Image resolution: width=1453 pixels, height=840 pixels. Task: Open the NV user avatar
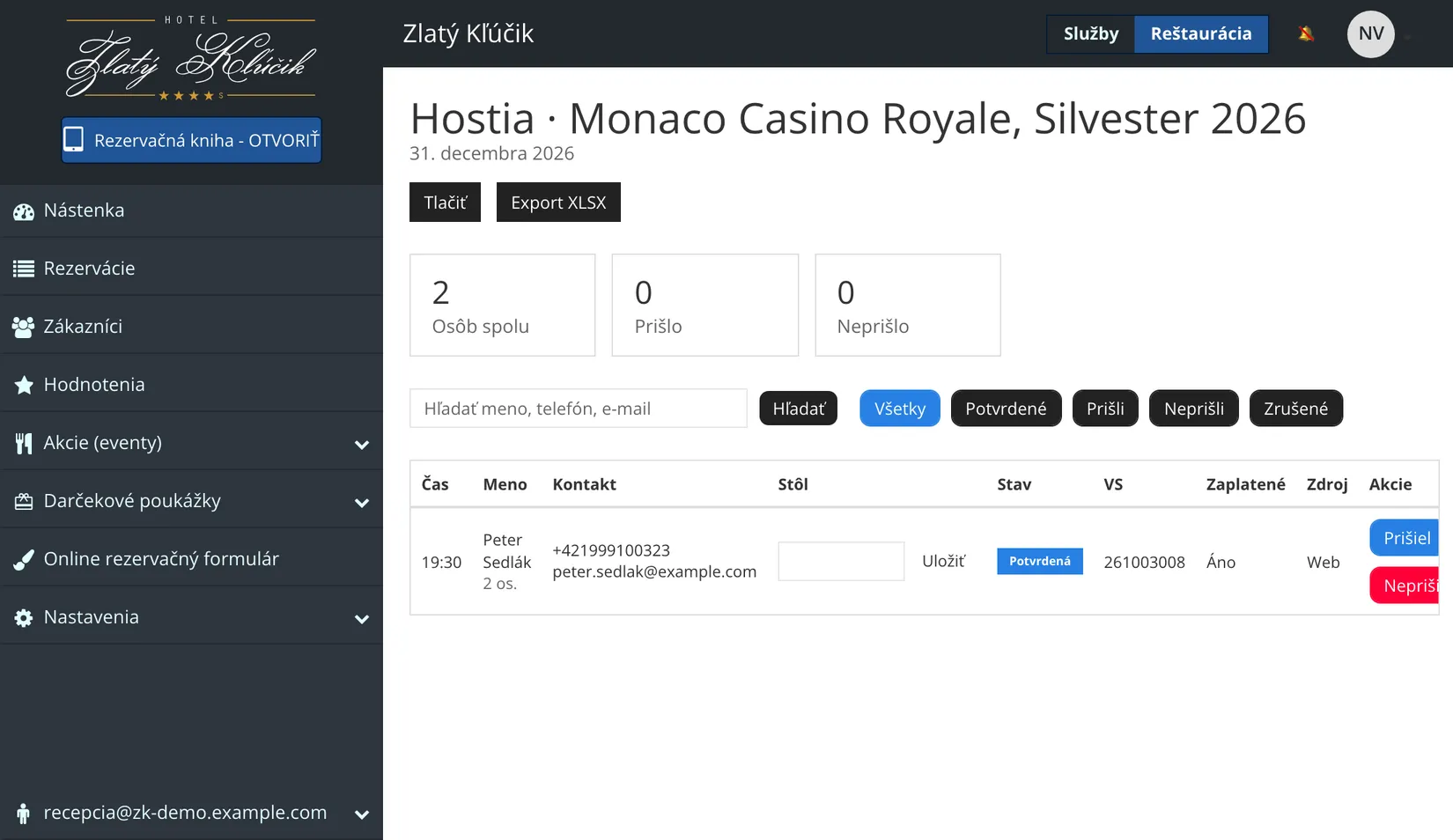point(1370,34)
